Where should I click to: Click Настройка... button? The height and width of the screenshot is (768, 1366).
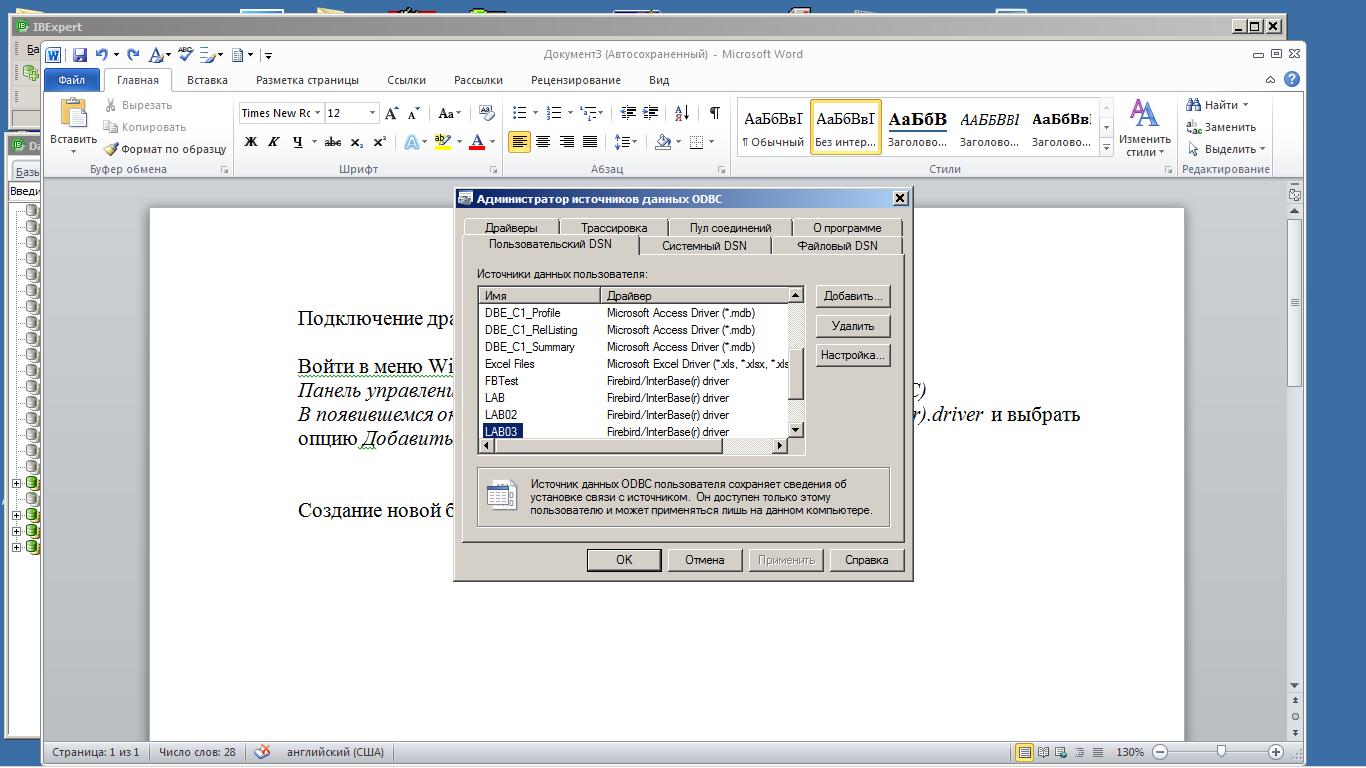click(x=853, y=355)
